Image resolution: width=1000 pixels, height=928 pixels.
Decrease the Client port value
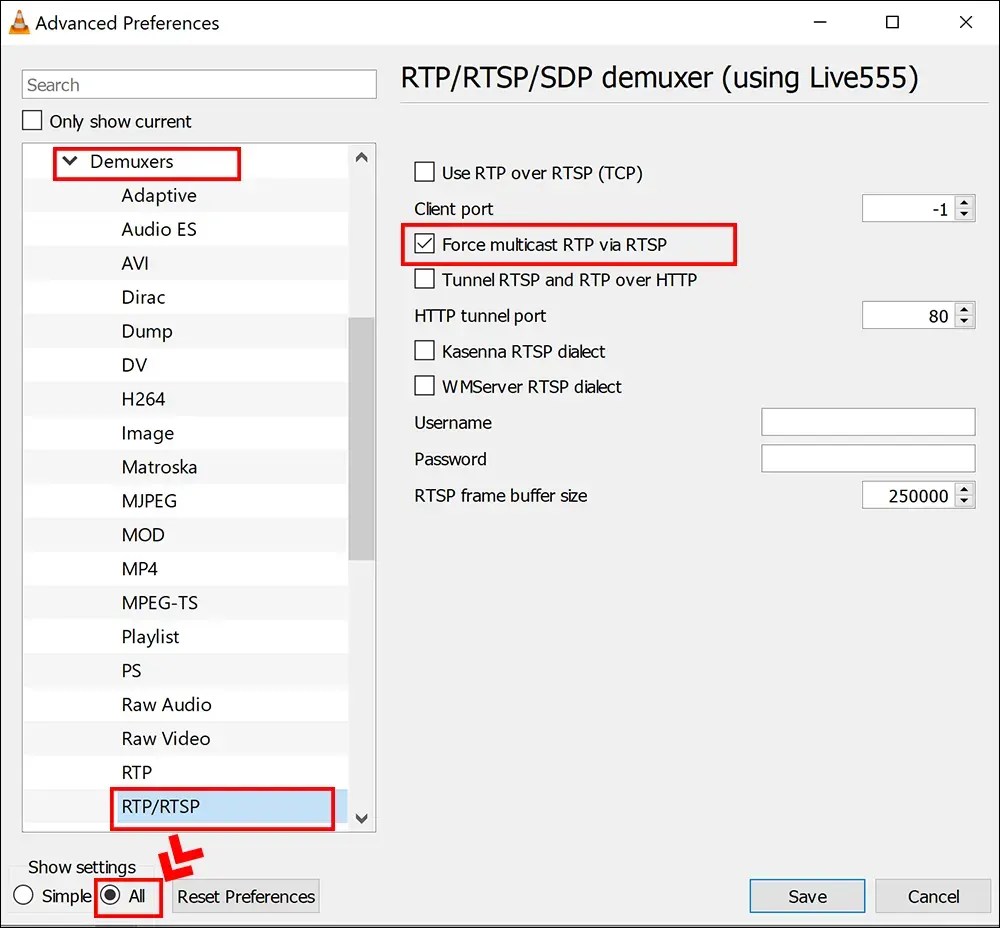[x=964, y=215]
